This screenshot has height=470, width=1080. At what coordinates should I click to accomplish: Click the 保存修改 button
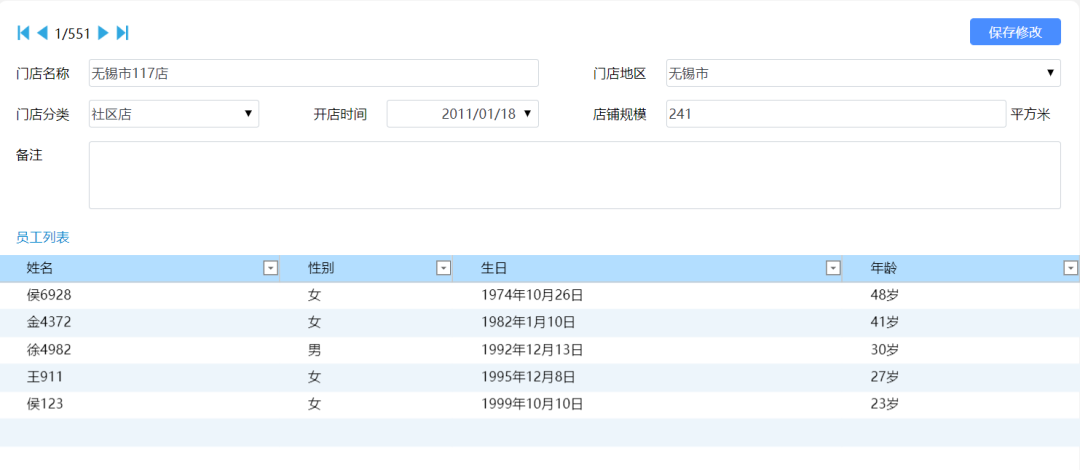pos(1014,32)
